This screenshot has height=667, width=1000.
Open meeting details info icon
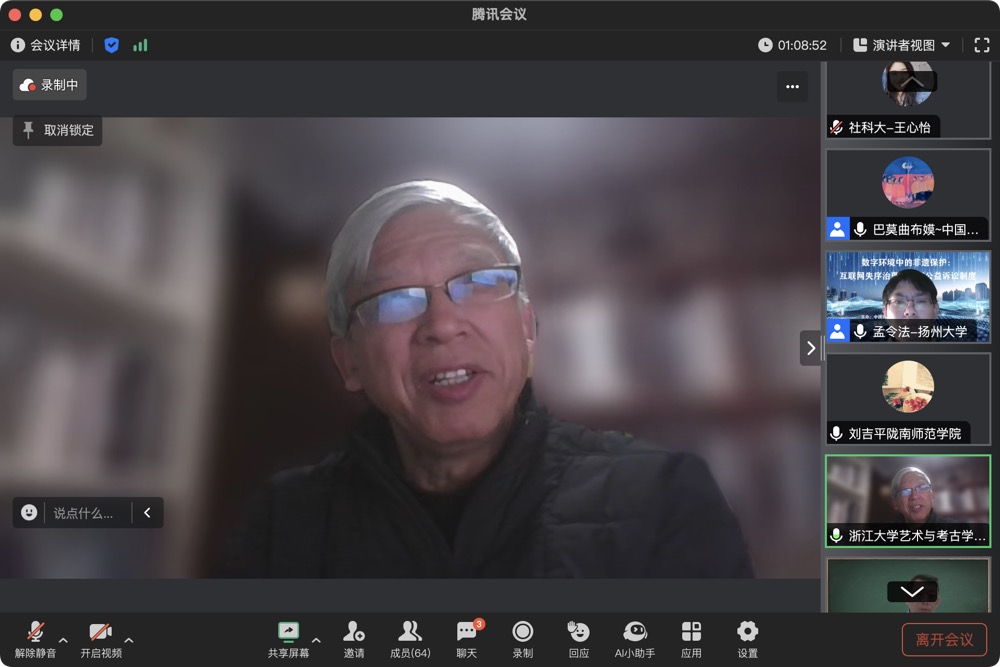tap(18, 45)
